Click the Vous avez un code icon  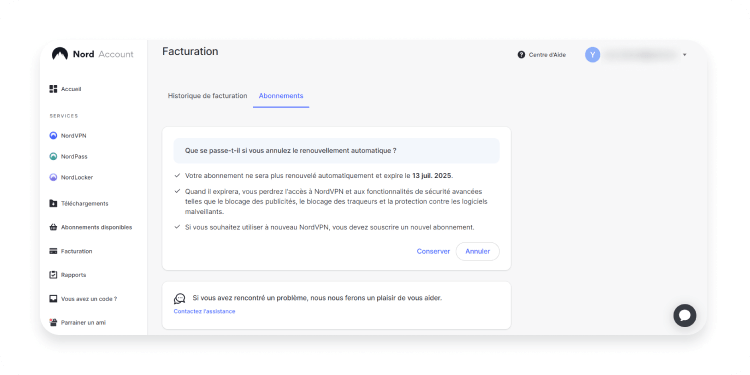coord(53,299)
